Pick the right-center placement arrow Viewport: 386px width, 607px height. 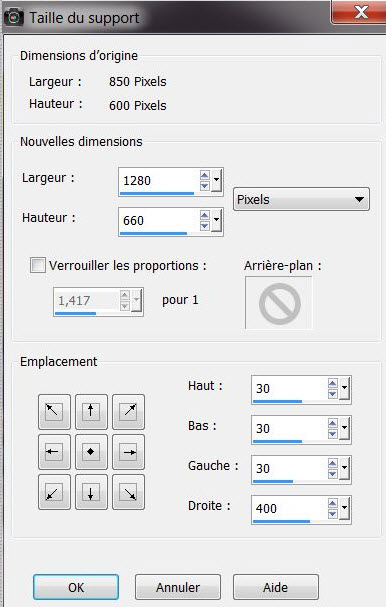click(x=129, y=452)
